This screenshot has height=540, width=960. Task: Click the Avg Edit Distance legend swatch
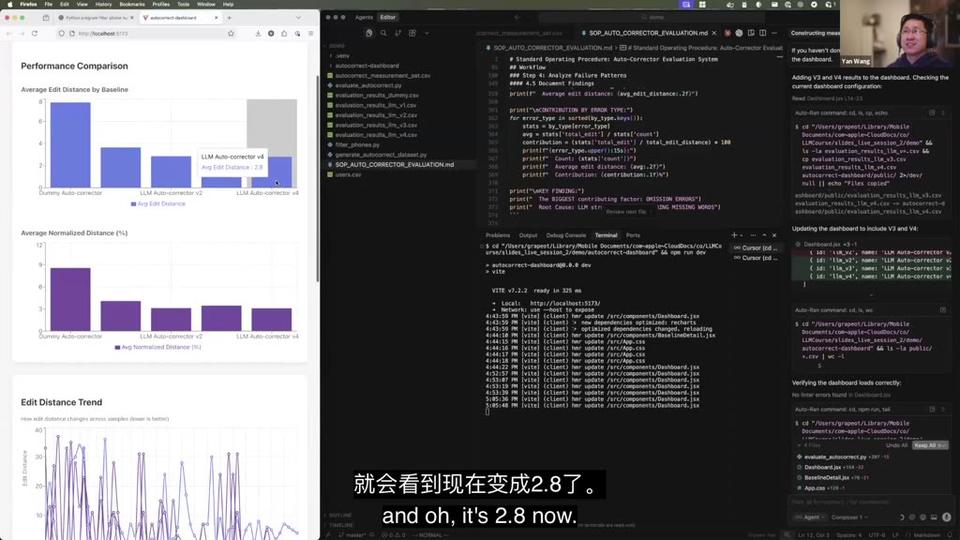click(x=133, y=204)
